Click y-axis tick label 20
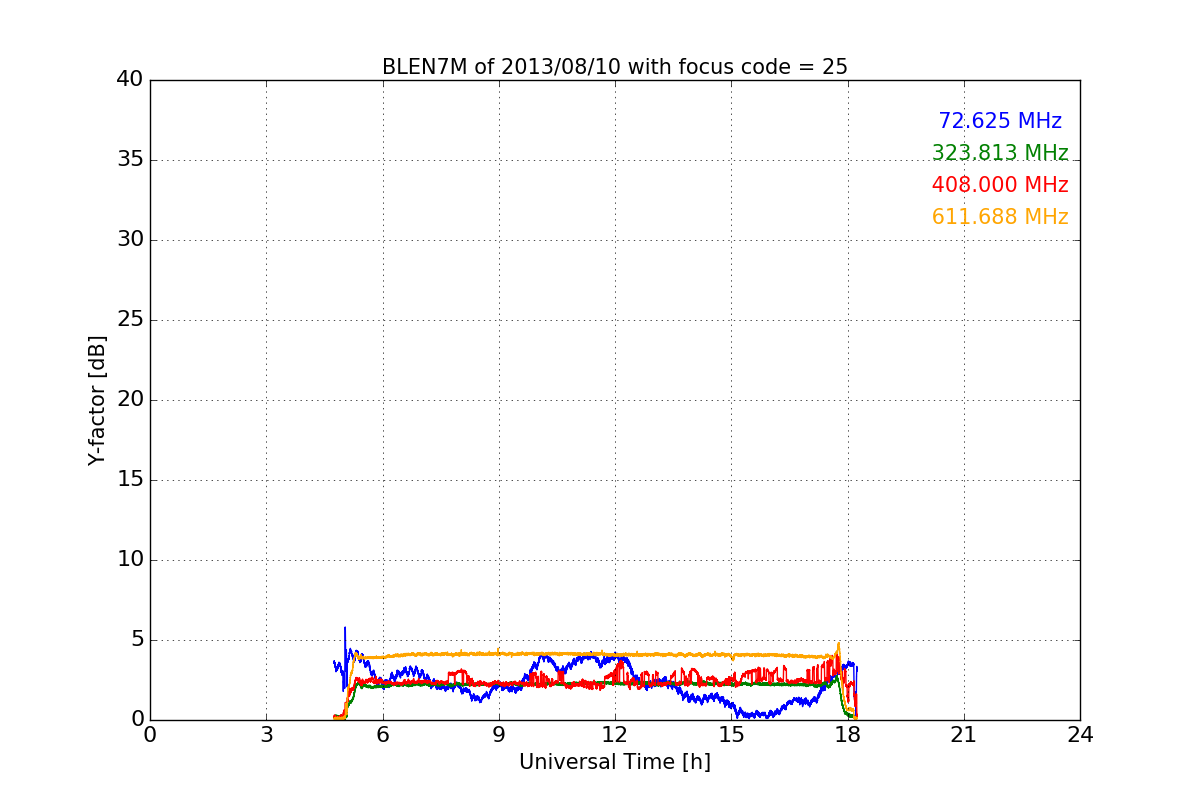This screenshot has height=800, width=1200. click(130, 400)
